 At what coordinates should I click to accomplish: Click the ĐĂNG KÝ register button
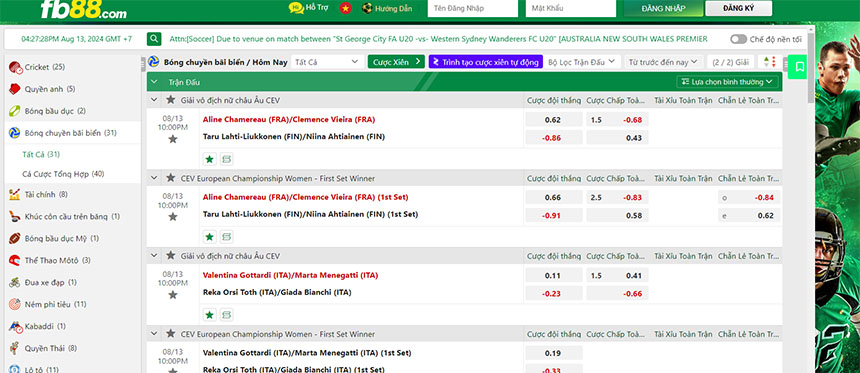[x=738, y=8]
